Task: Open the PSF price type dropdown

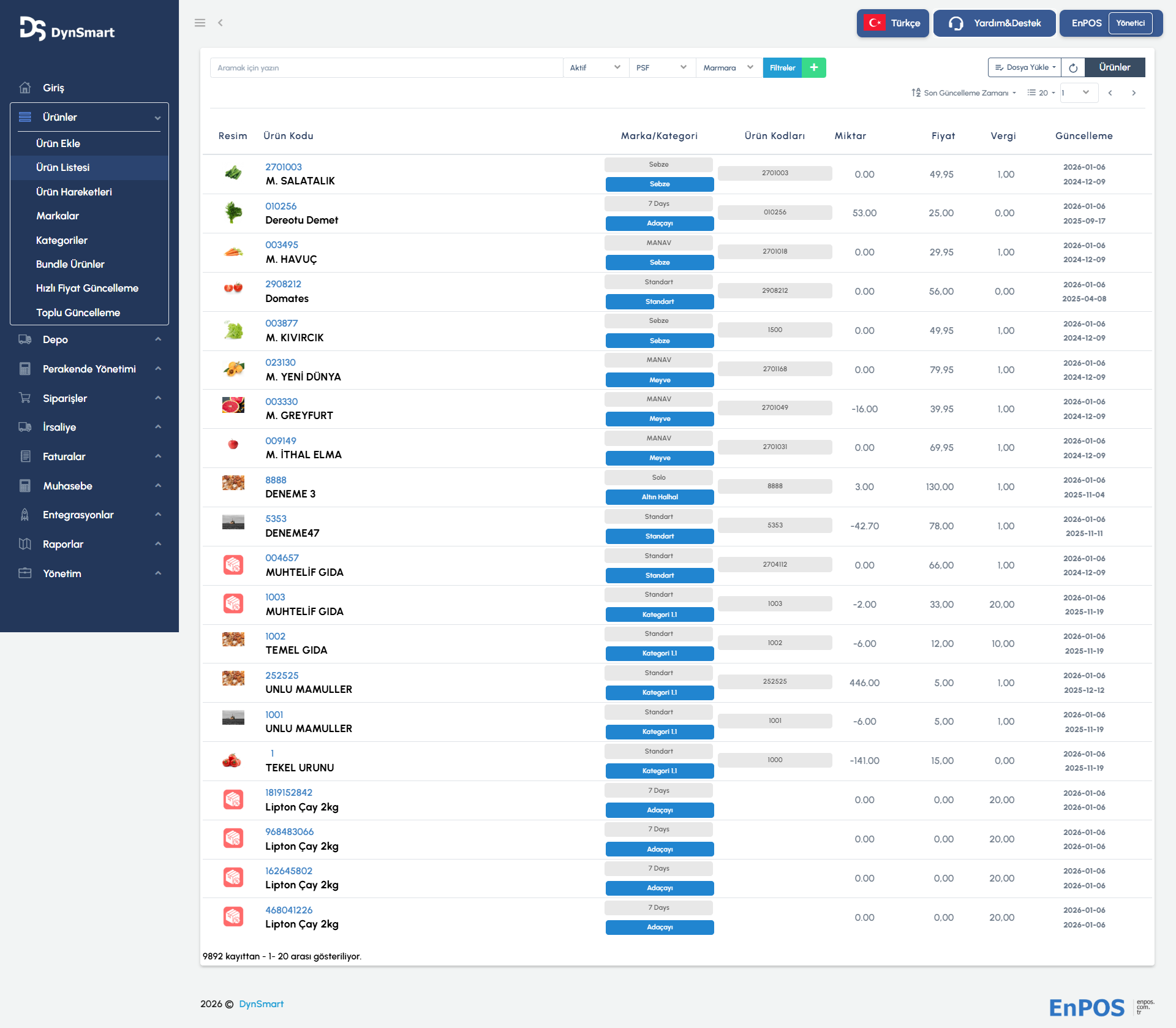Action: (x=661, y=67)
